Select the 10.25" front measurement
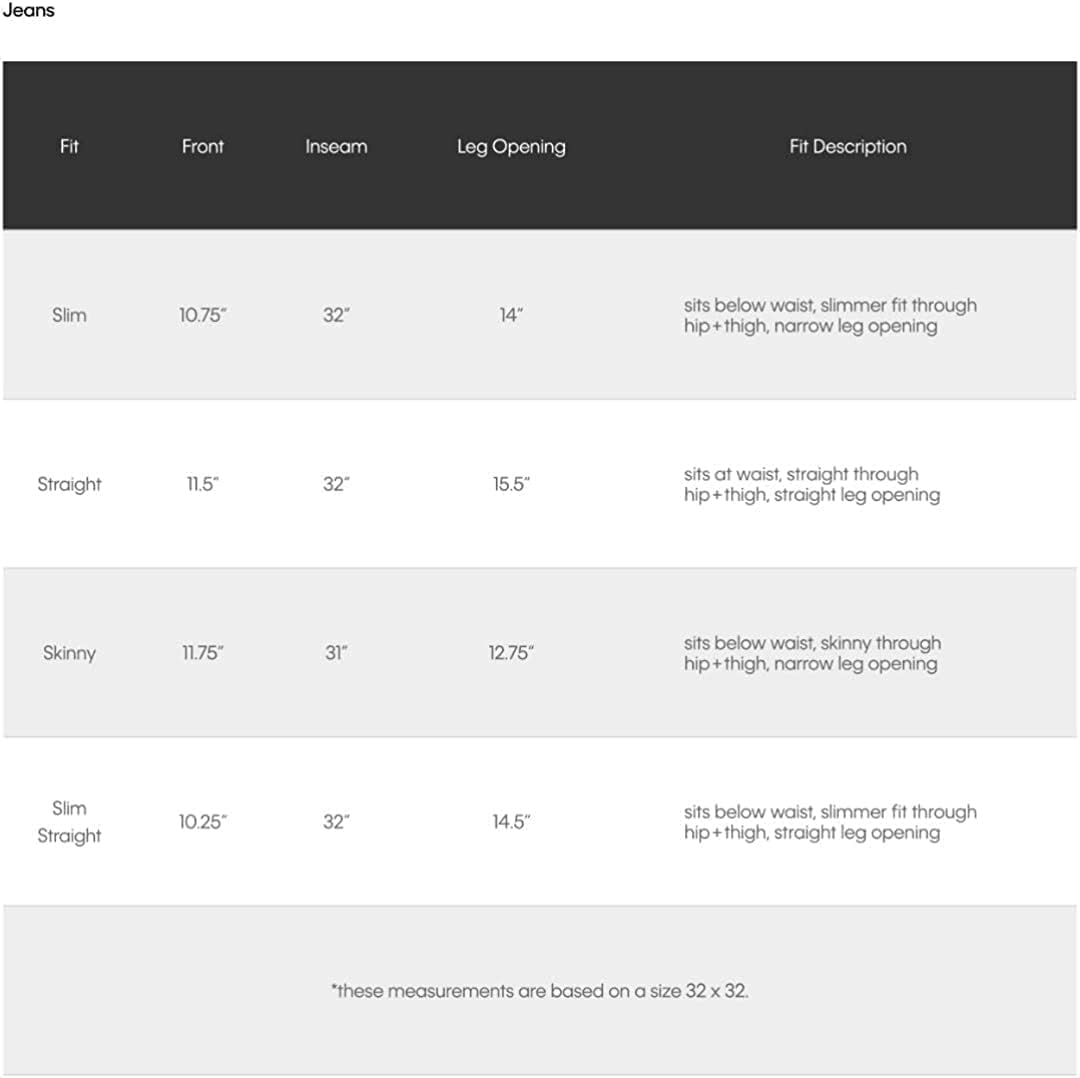The image size is (1080, 1078). tap(203, 822)
